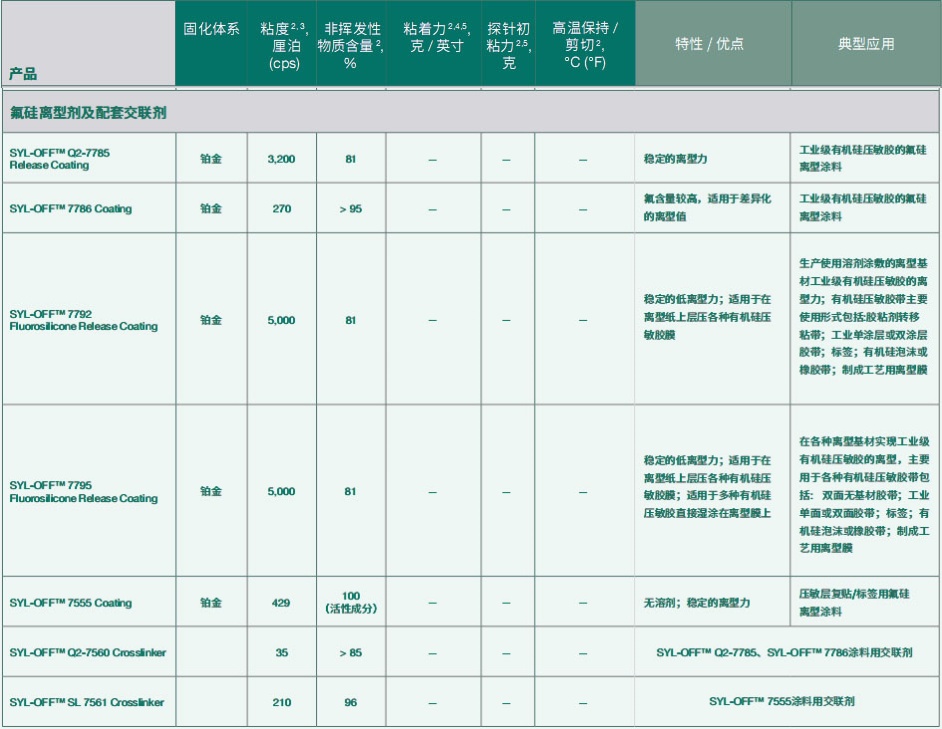942x729 pixels.
Task: Click 81 in the 7792 row
Action: [350, 320]
